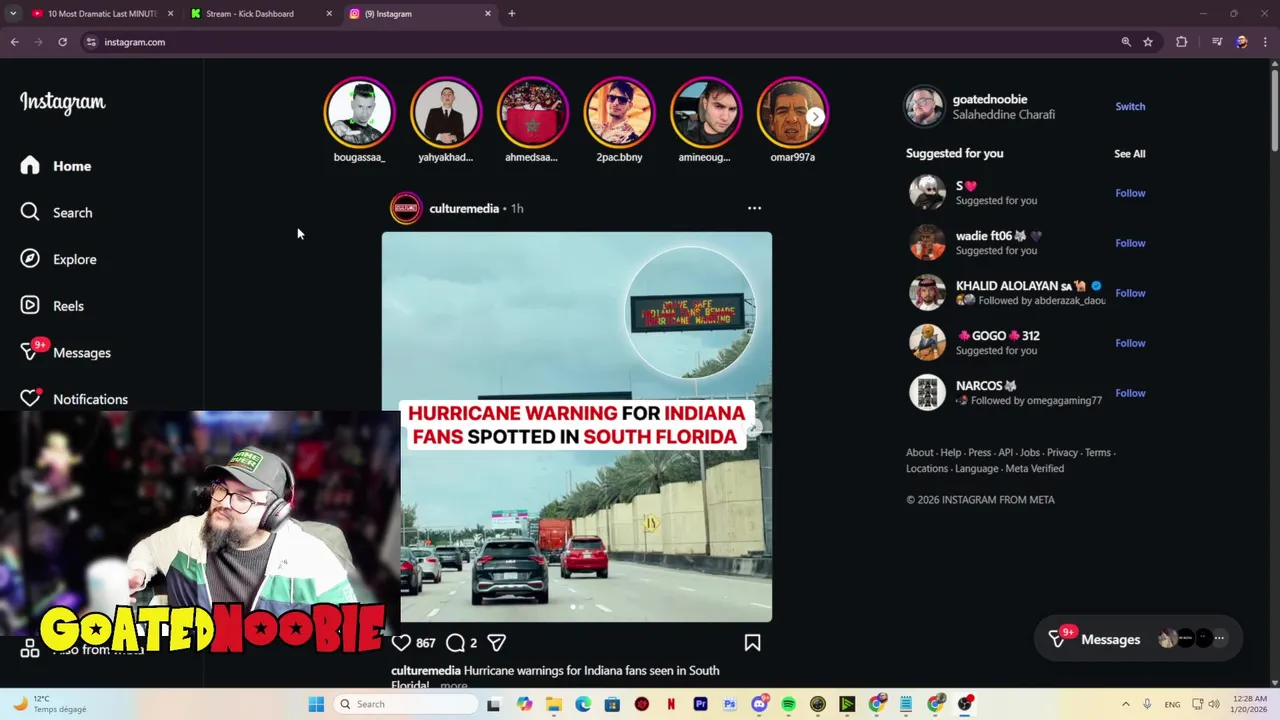This screenshot has height=720, width=1280.
Task: Open tab search dropdown arrow
Action: tap(13, 14)
